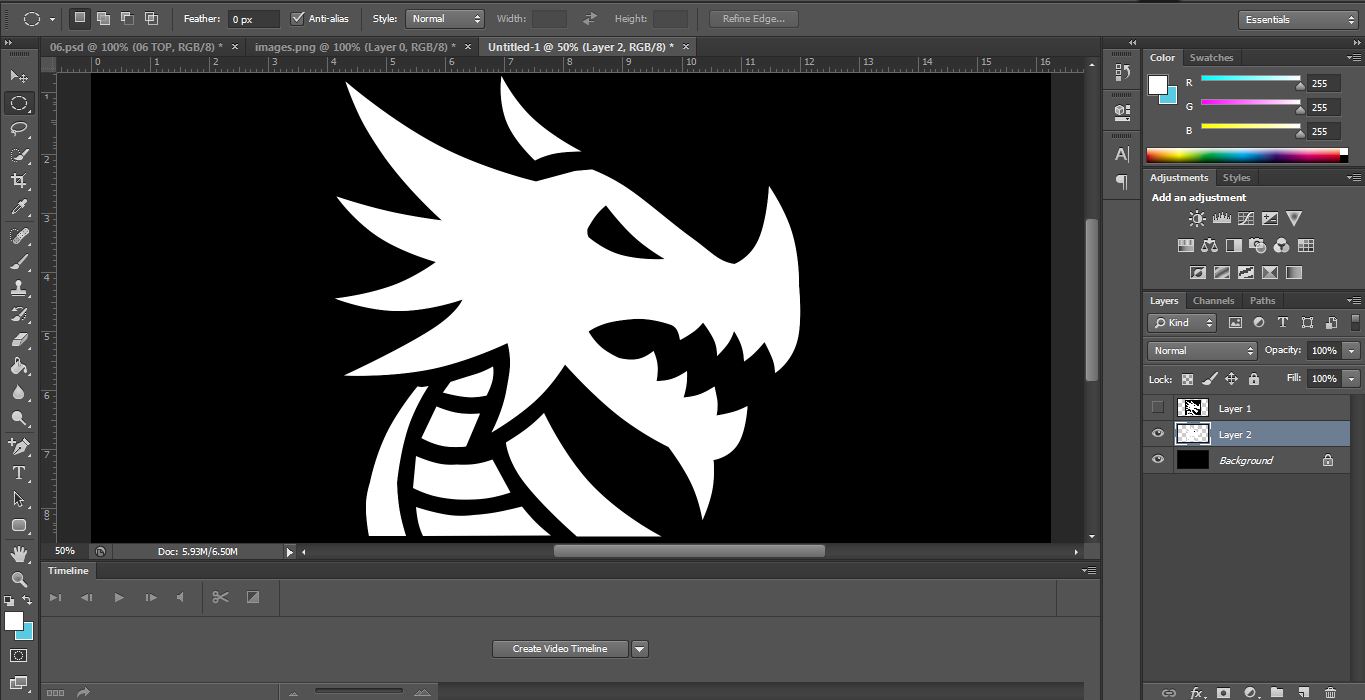The image size is (1365, 700).
Task: Open the Essentials workspace dropdown
Action: pyautogui.click(x=1297, y=20)
